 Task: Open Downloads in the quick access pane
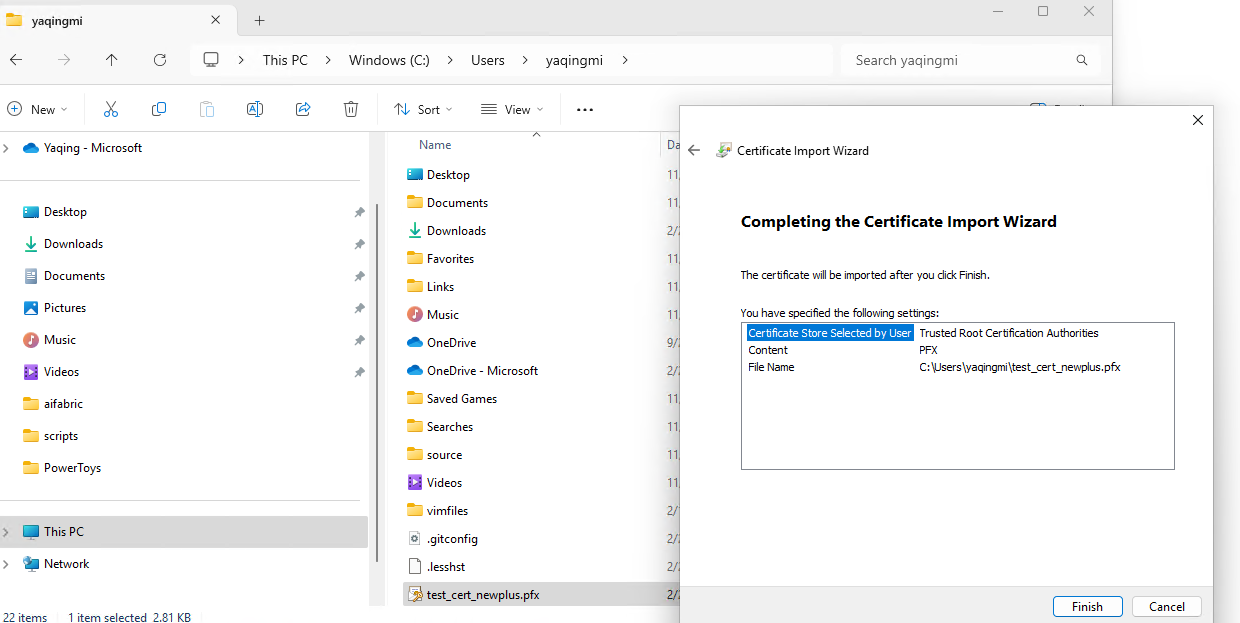pyautogui.click(x=73, y=244)
